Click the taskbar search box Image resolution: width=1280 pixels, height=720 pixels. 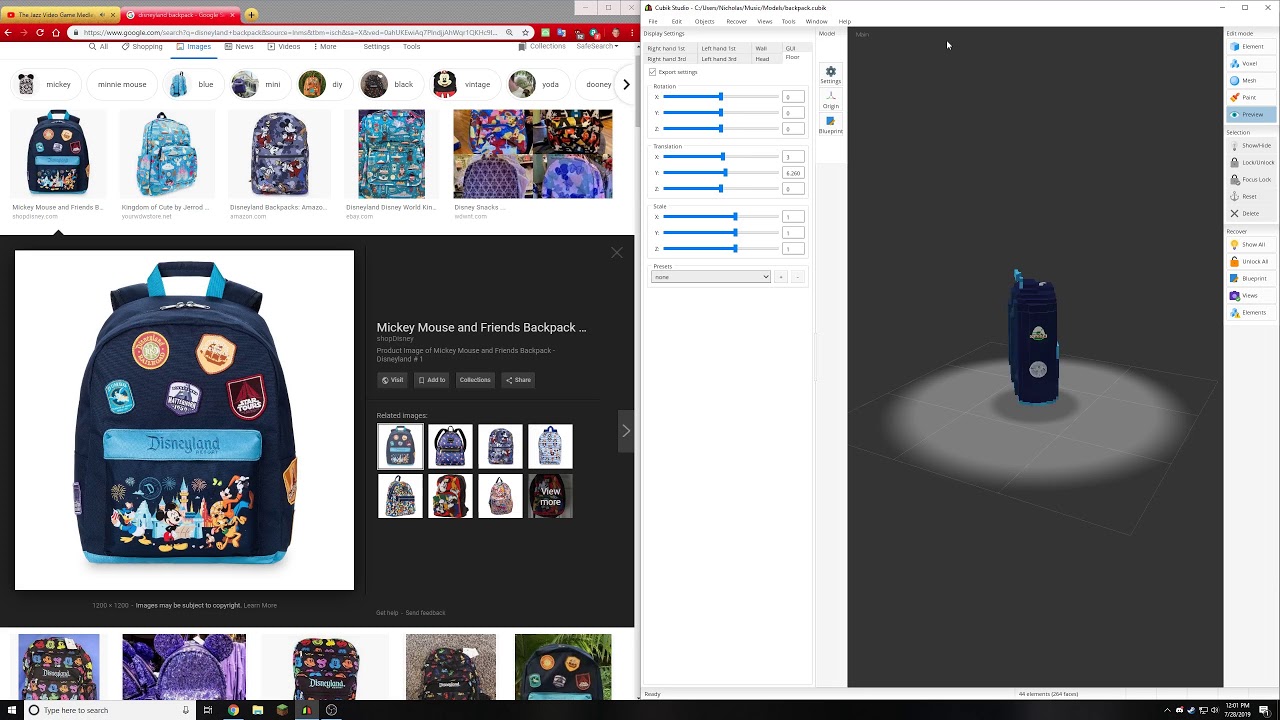coord(110,710)
